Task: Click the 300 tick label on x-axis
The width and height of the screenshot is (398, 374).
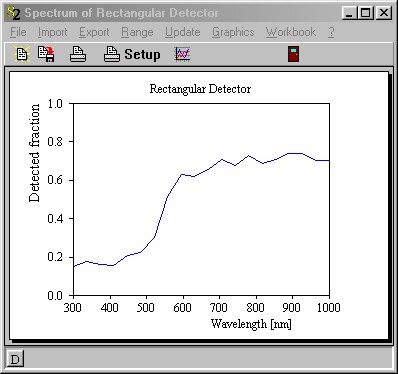Action: [x=72, y=307]
